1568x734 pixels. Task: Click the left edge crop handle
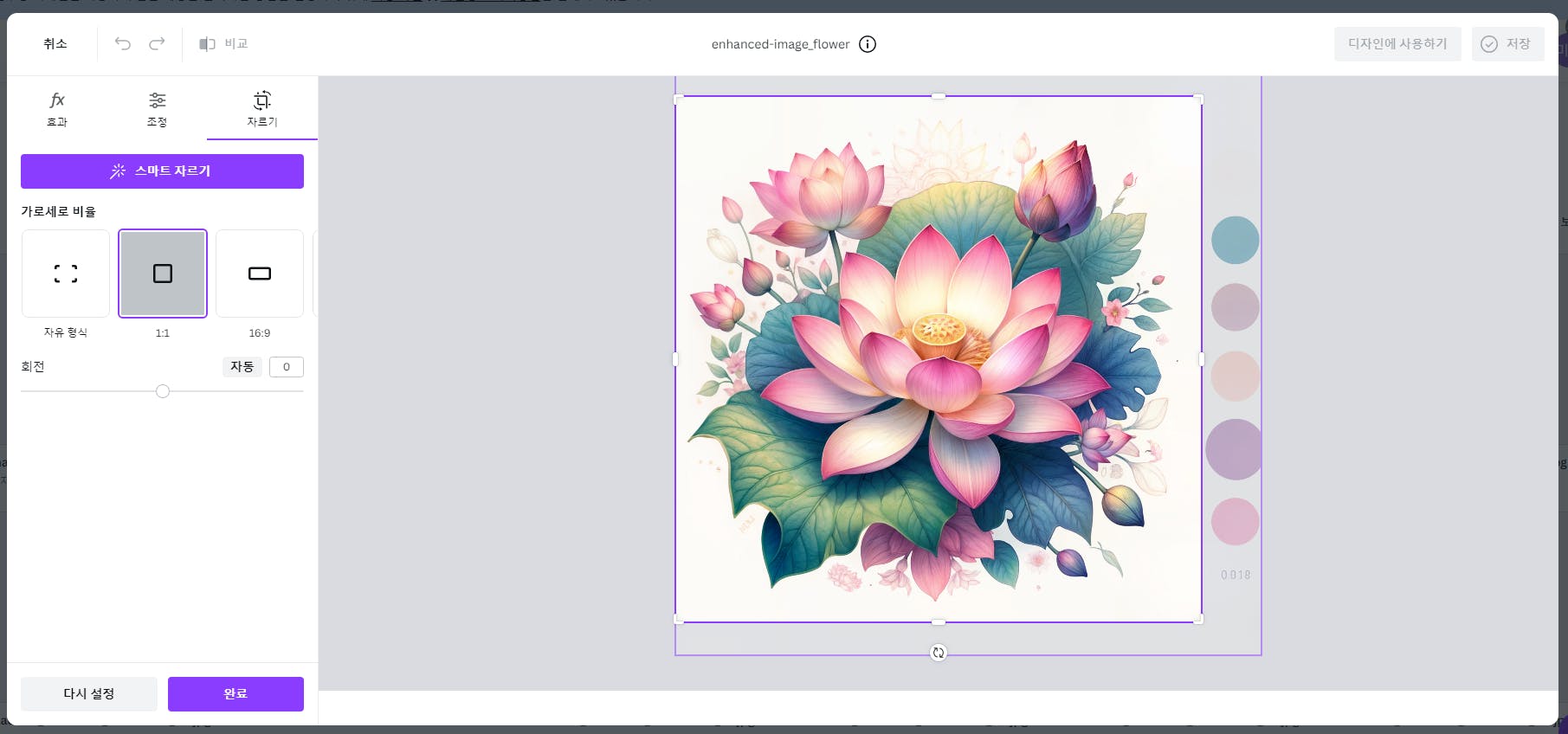(x=675, y=359)
